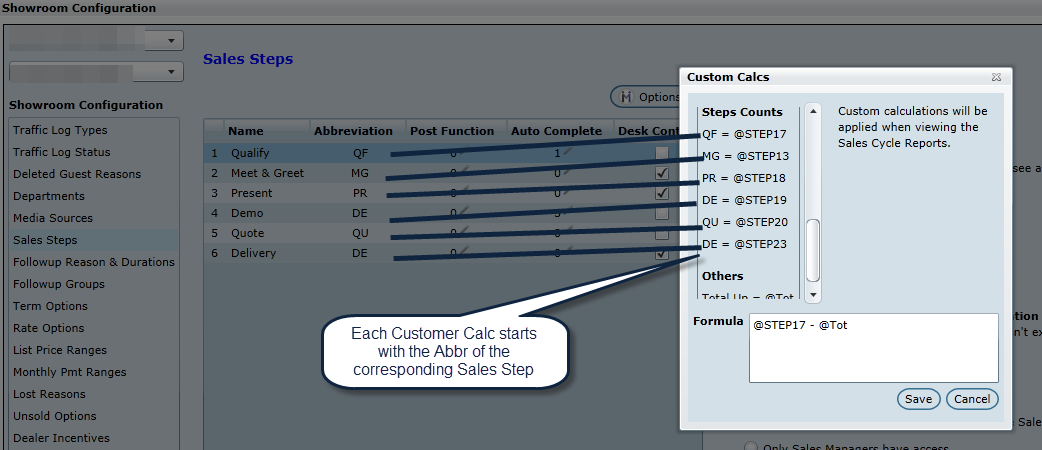Select the QF = @STEP17 entry
1042x450 pixels.
(x=746, y=134)
